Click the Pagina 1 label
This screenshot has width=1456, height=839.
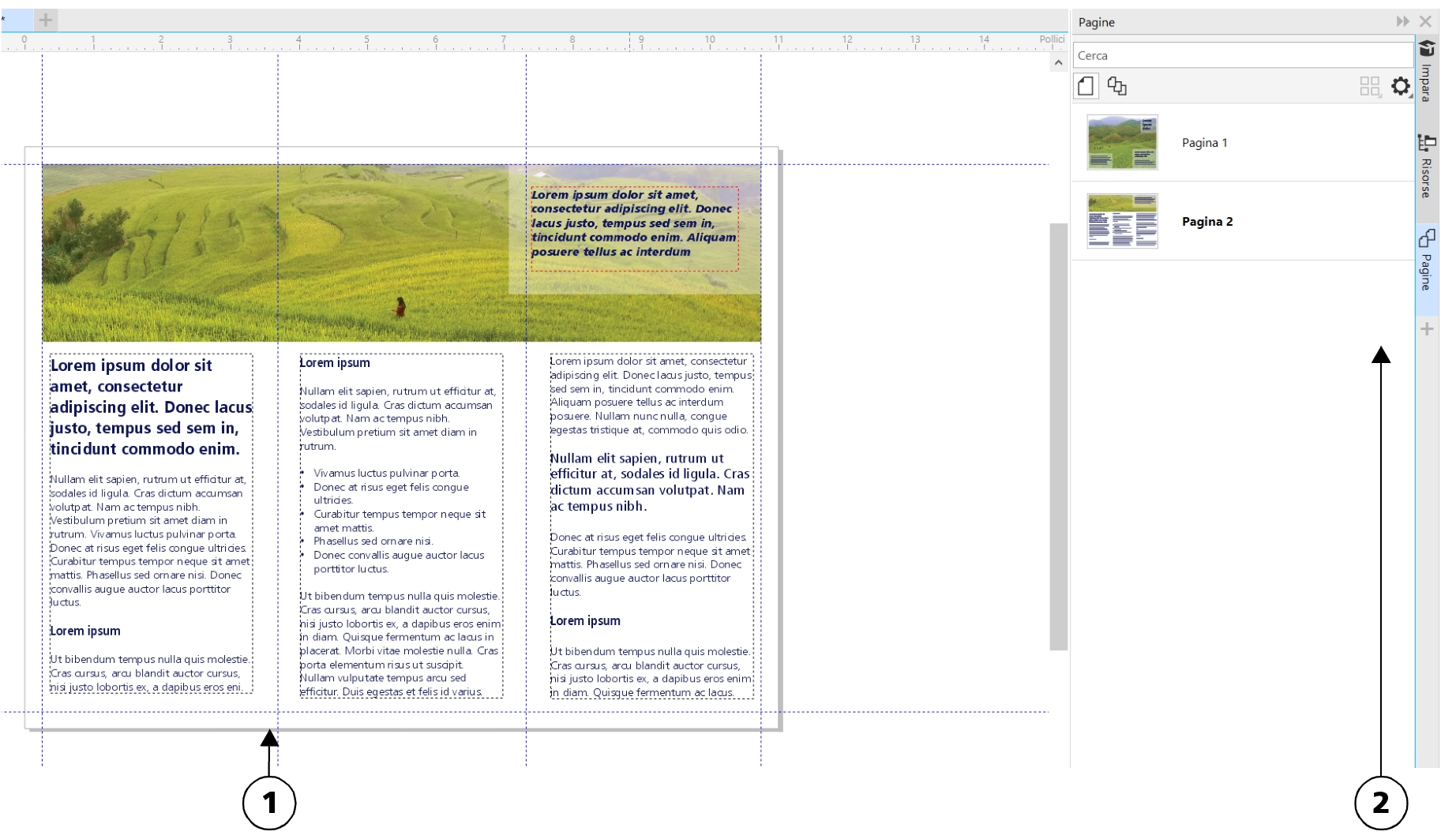[1204, 143]
